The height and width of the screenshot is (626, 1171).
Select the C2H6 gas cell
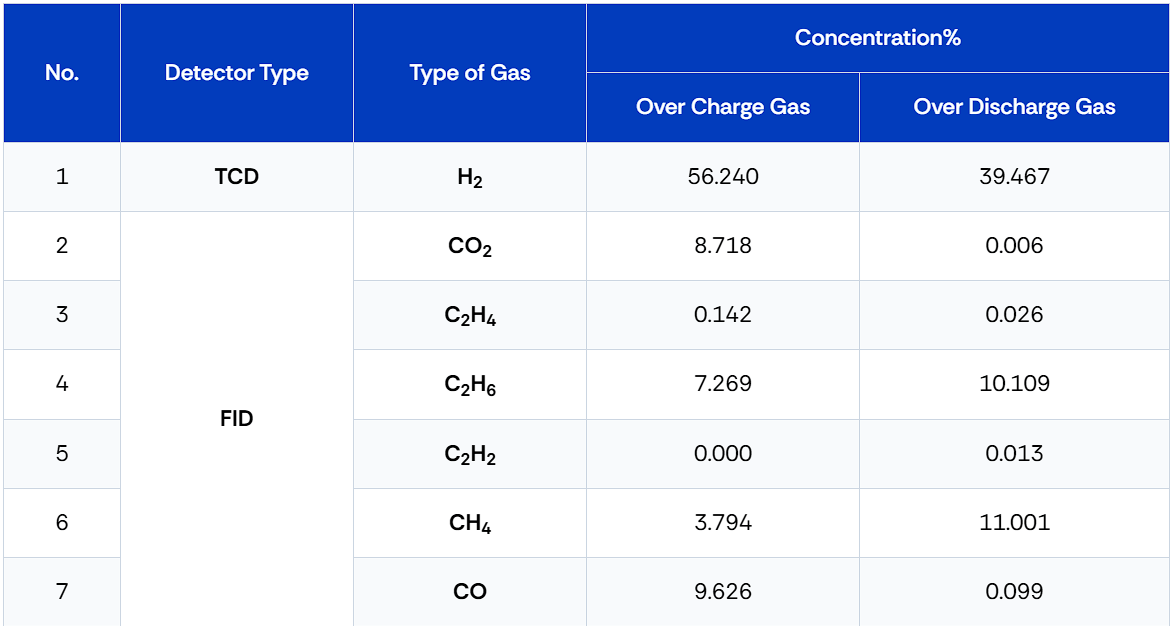(x=470, y=385)
